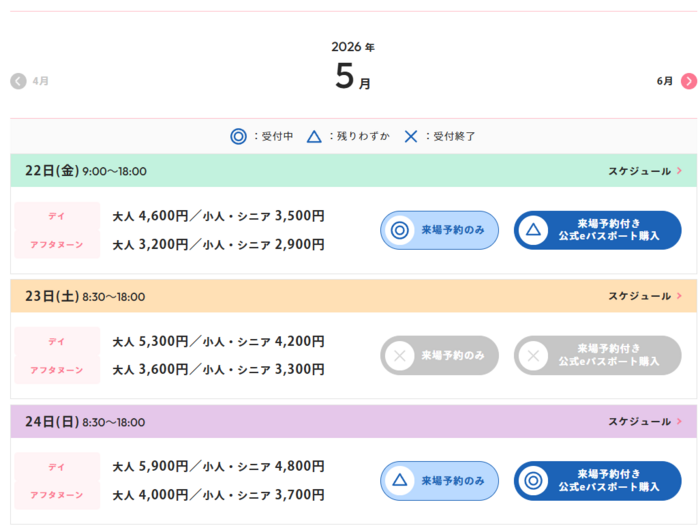Click price 大人 4,600円／小人・シニア 3,500円
700x528 pixels.
[218, 216]
